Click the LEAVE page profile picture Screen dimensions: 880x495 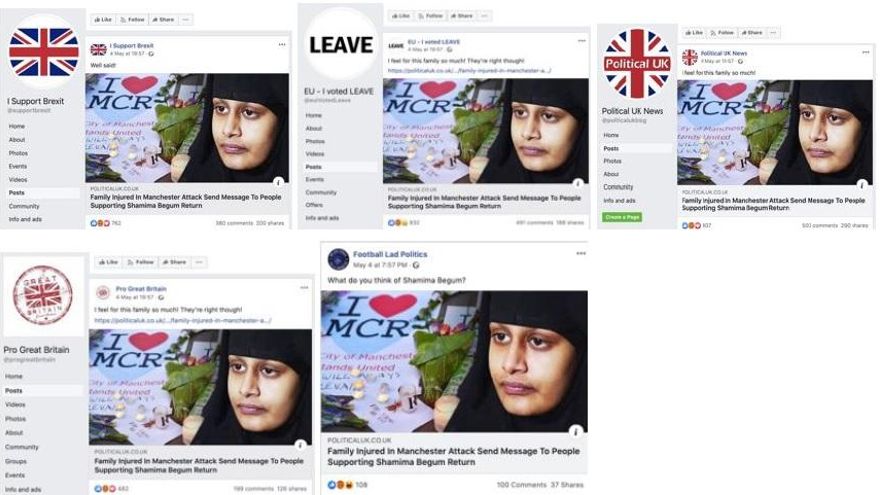[x=341, y=44]
